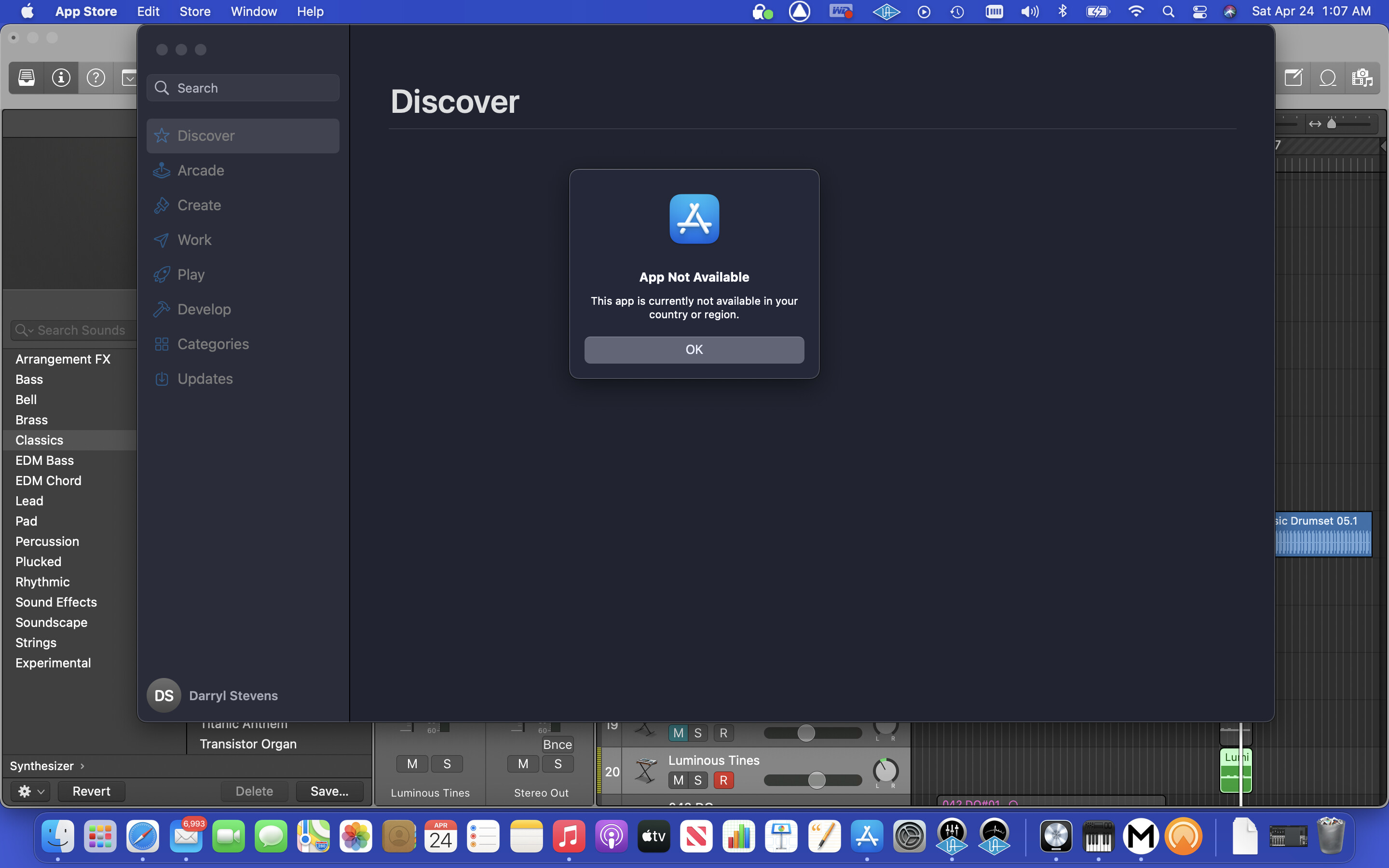Select Experimental sound category
The width and height of the screenshot is (1389, 868).
53,663
